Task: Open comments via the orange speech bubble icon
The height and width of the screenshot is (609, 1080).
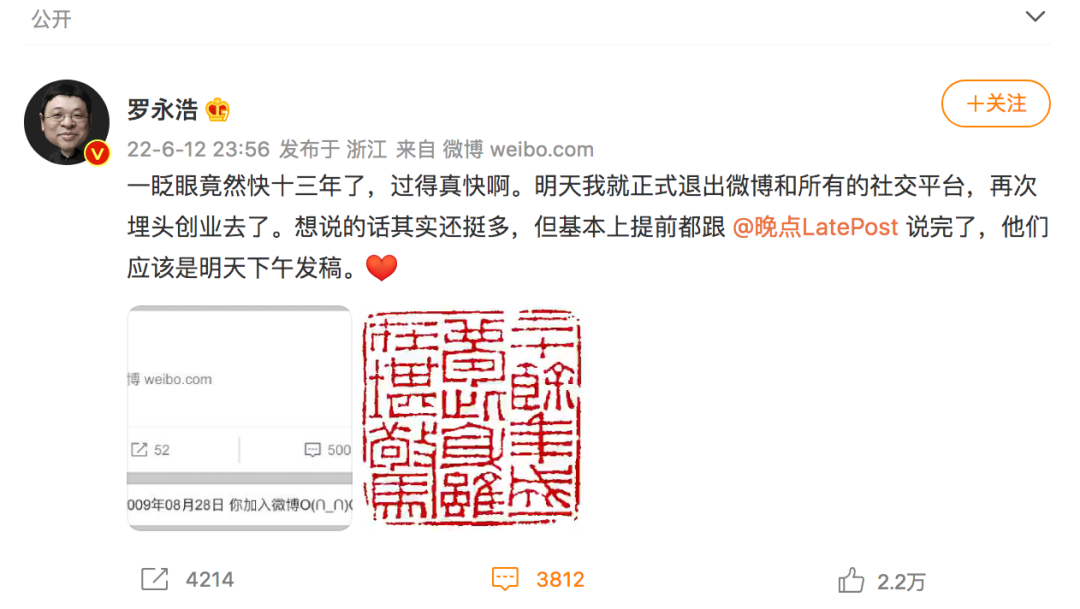Action: point(505,579)
